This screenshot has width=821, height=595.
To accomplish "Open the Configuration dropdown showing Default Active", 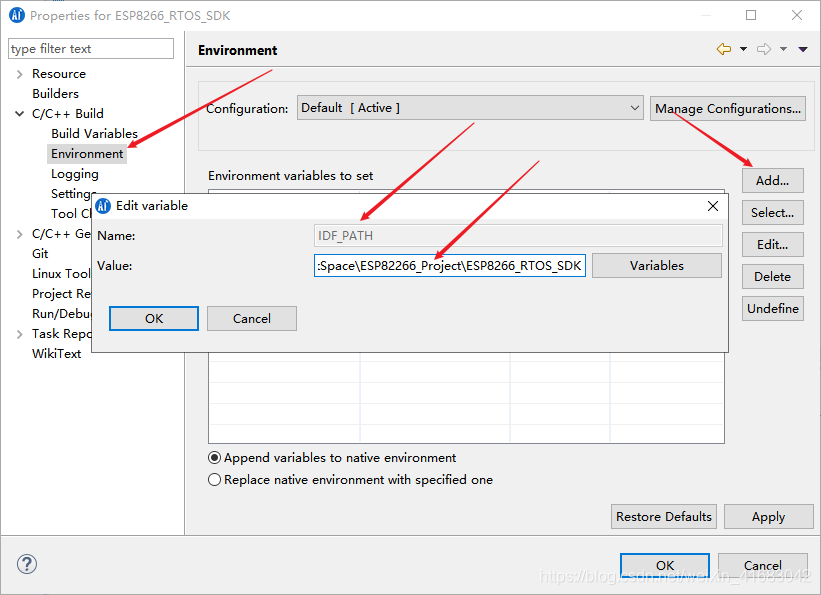I will coord(634,107).
